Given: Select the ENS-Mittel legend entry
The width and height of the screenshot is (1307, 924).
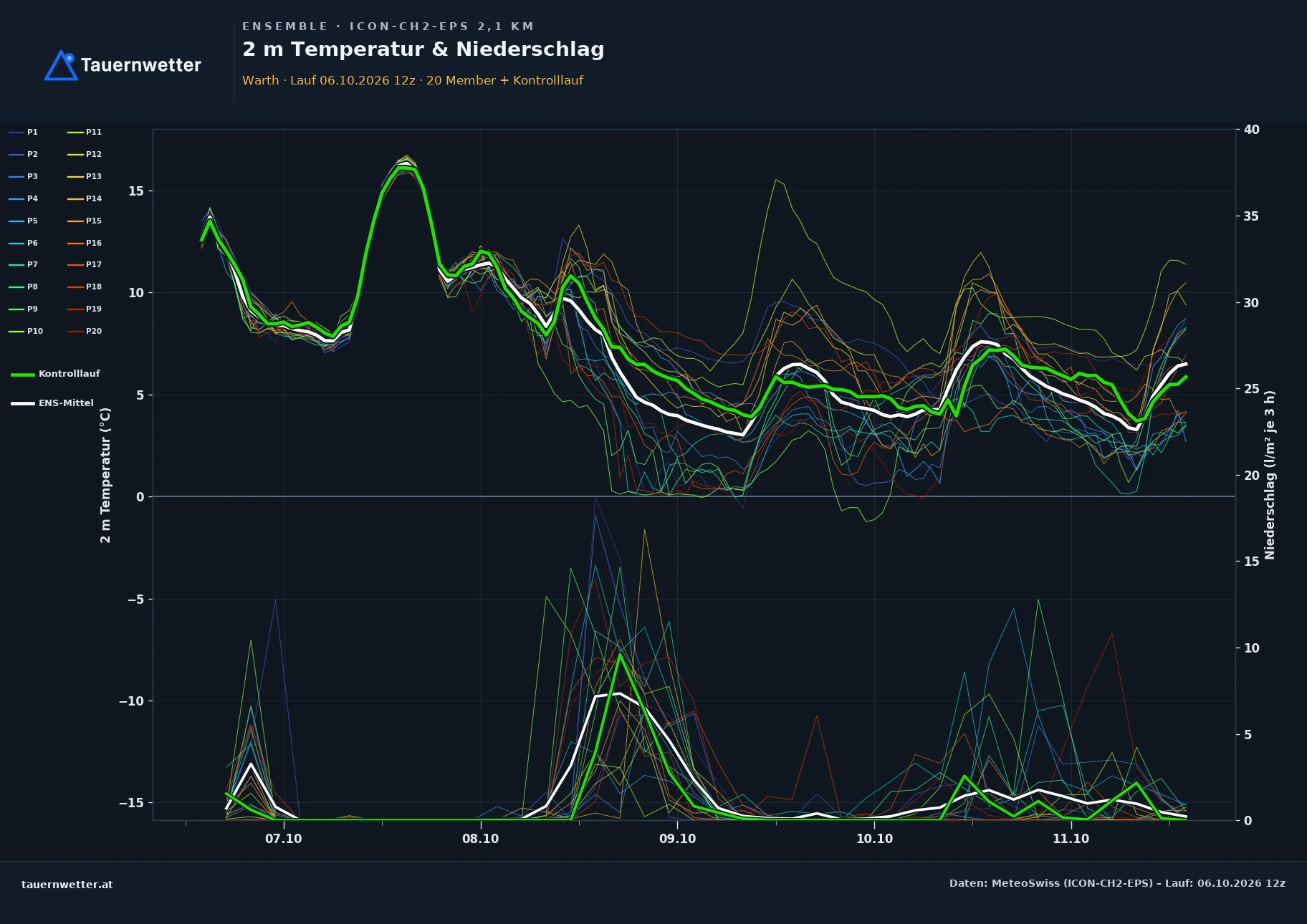Looking at the screenshot, I should (52, 403).
